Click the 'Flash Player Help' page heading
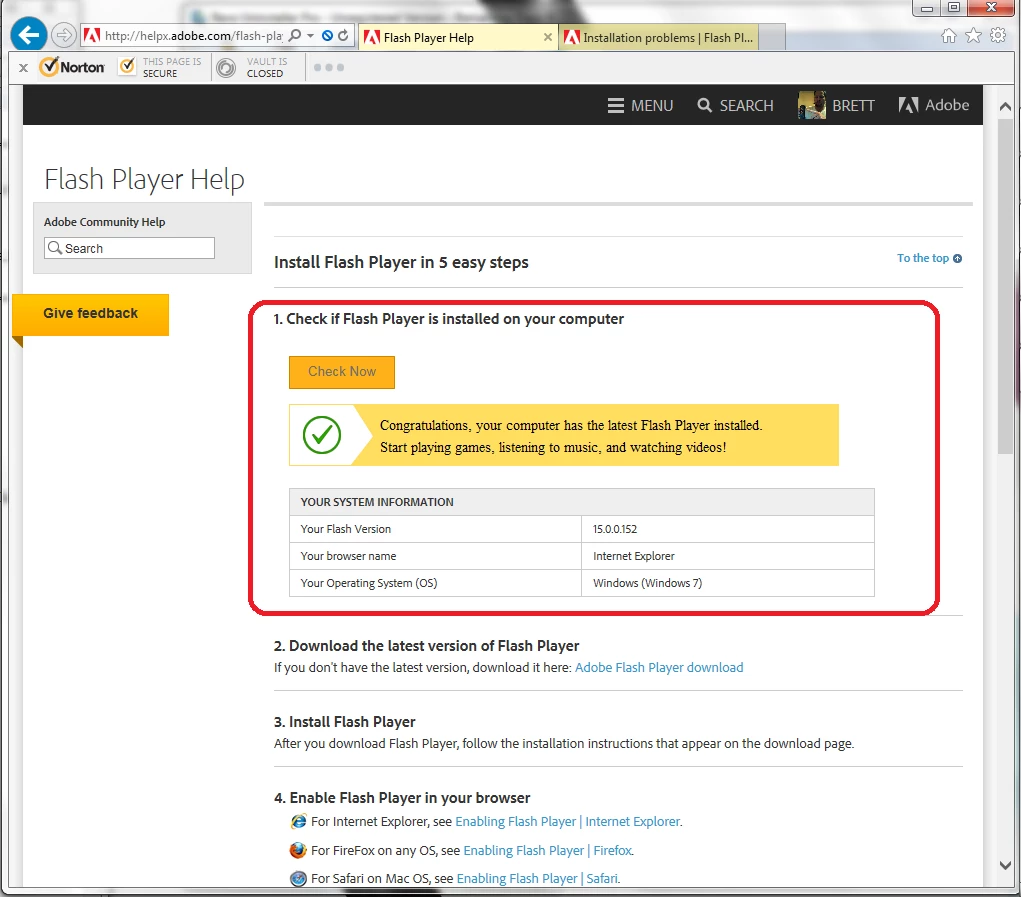Screen dimensions: 1021x897 (145, 180)
